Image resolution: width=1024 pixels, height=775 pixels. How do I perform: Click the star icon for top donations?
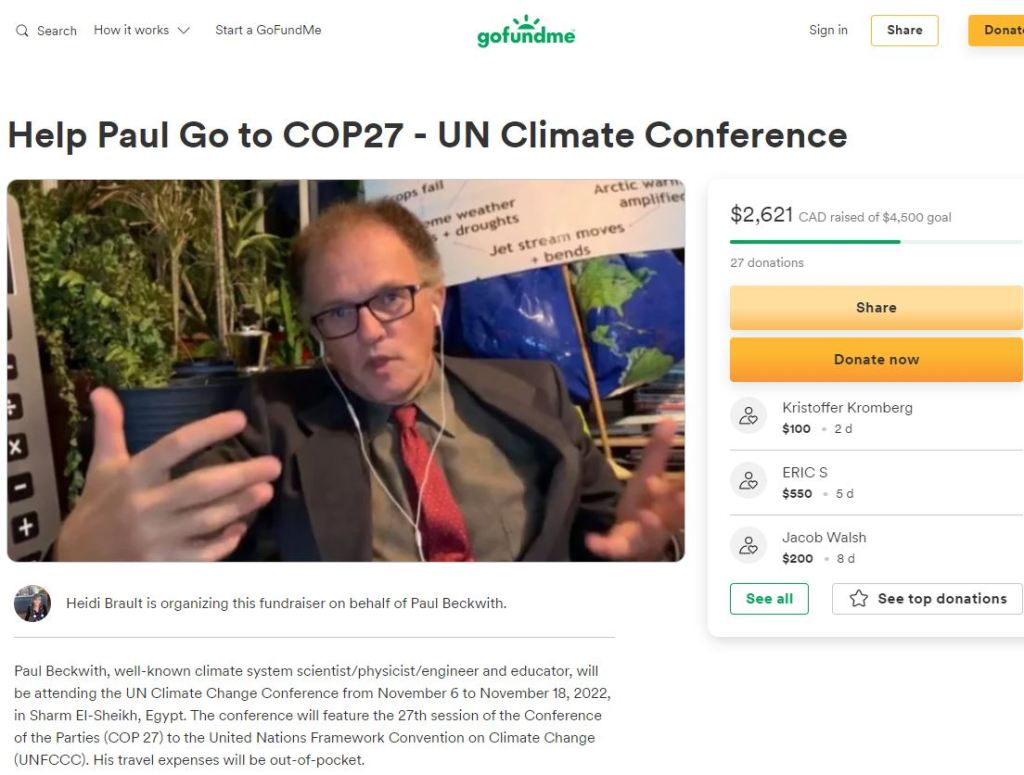(x=858, y=599)
